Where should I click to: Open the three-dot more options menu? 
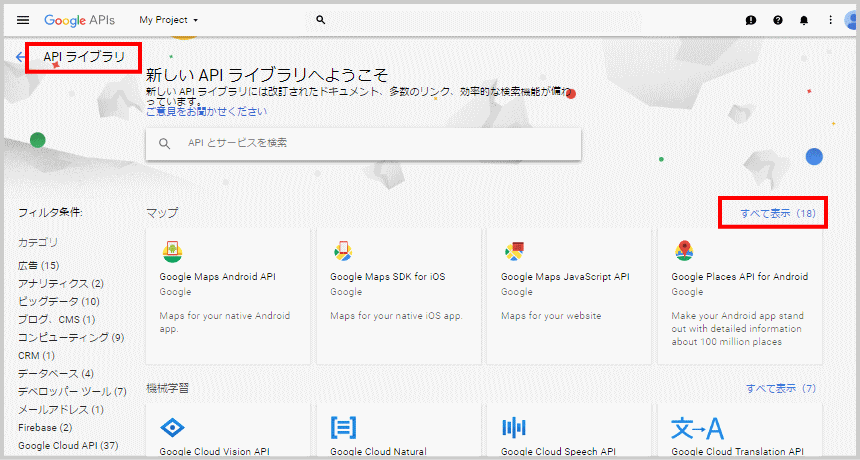coord(830,20)
